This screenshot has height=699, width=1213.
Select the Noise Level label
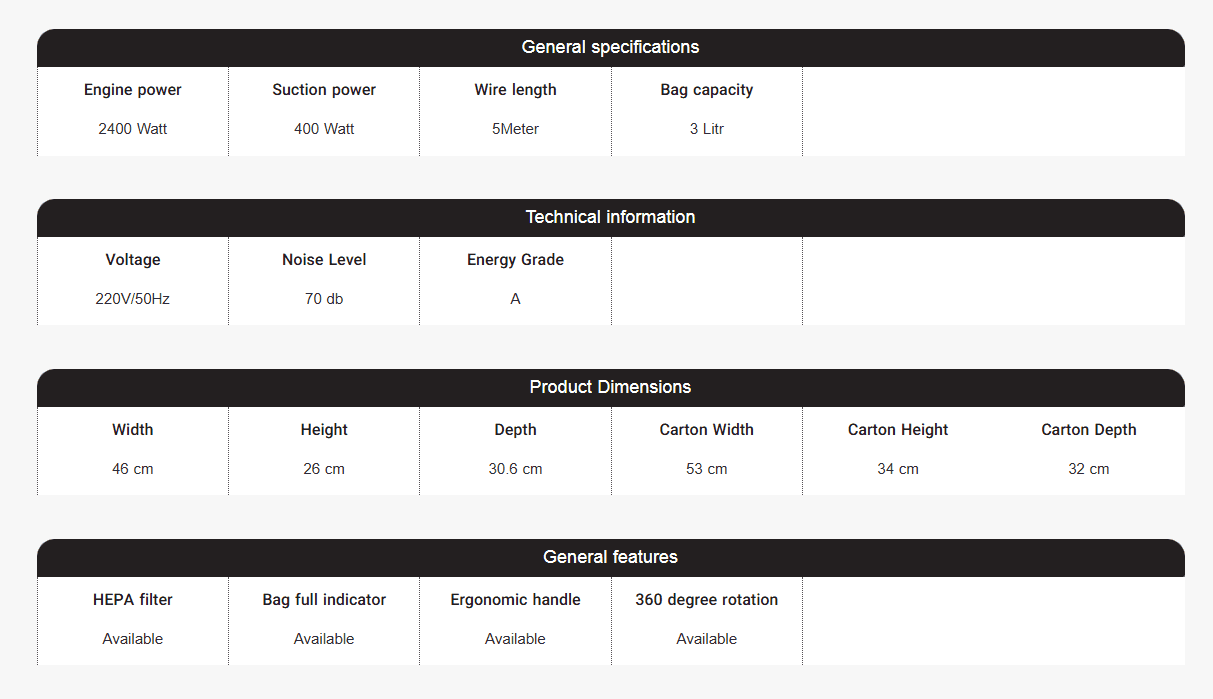(x=324, y=260)
